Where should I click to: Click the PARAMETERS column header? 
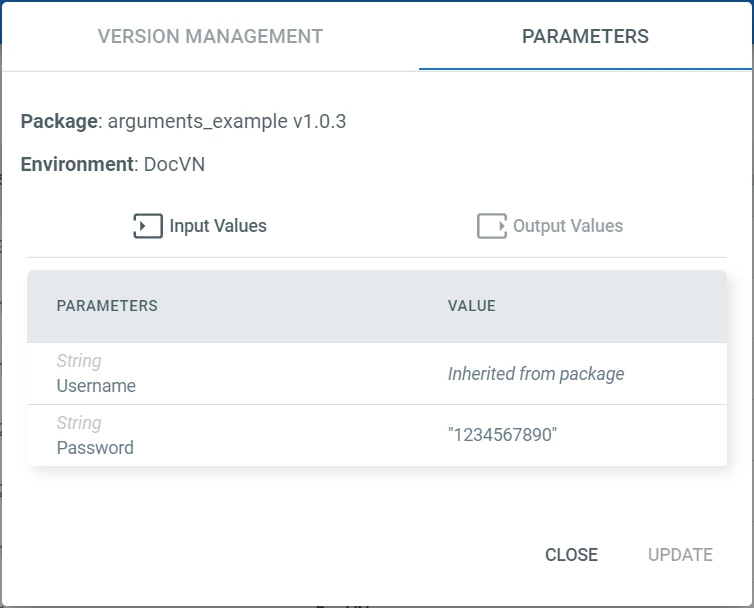click(107, 306)
